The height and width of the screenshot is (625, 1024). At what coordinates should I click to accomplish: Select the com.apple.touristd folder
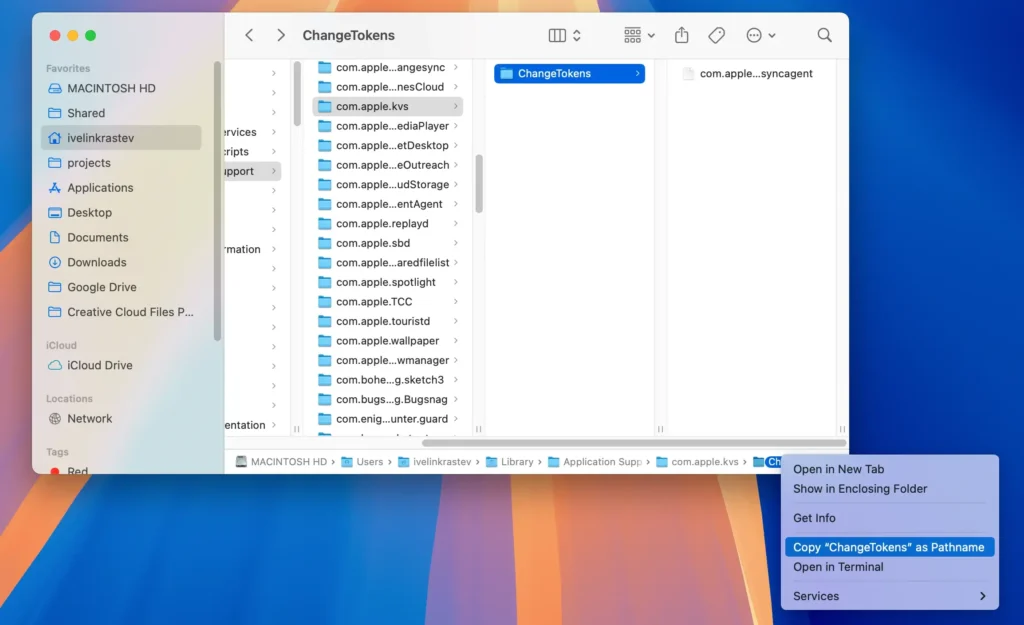388,321
